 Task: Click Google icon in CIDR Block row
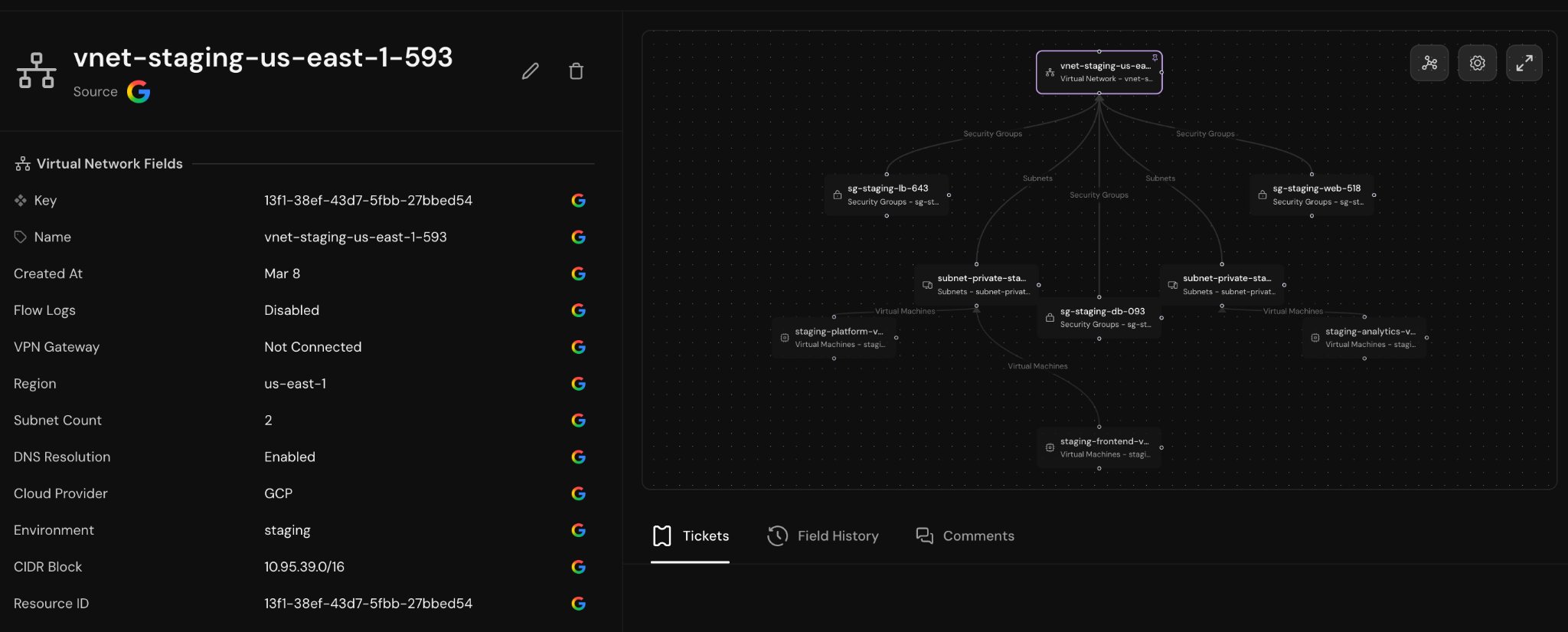pyautogui.click(x=579, y=567)
